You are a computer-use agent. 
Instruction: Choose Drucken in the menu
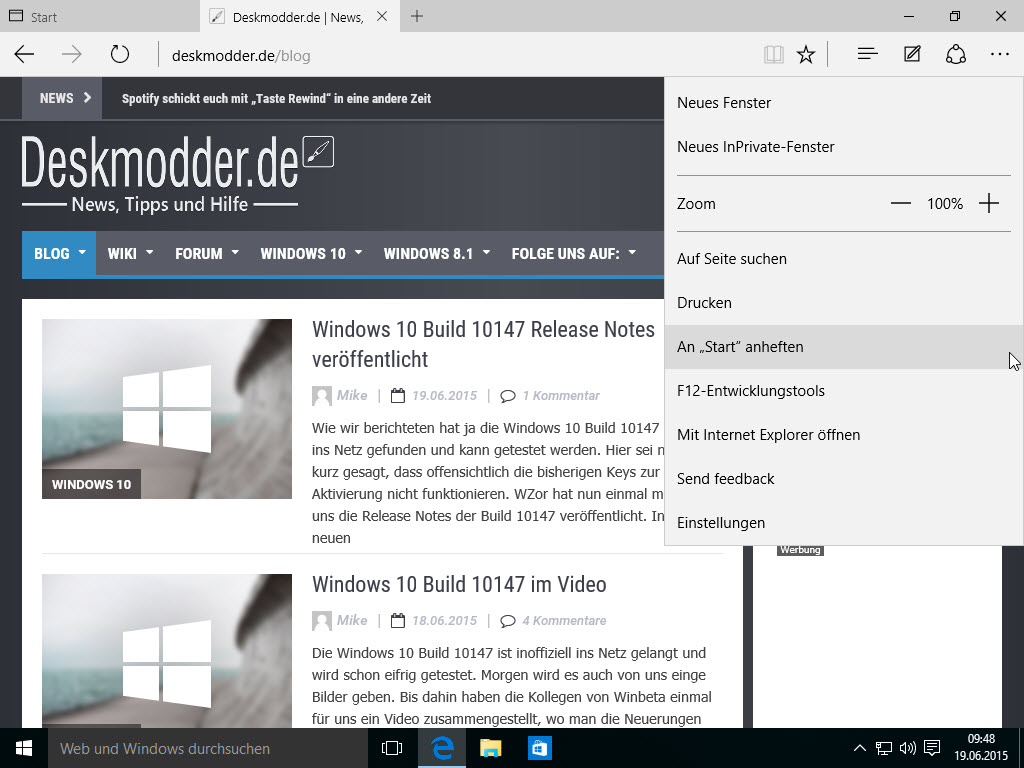coord(843,303)
